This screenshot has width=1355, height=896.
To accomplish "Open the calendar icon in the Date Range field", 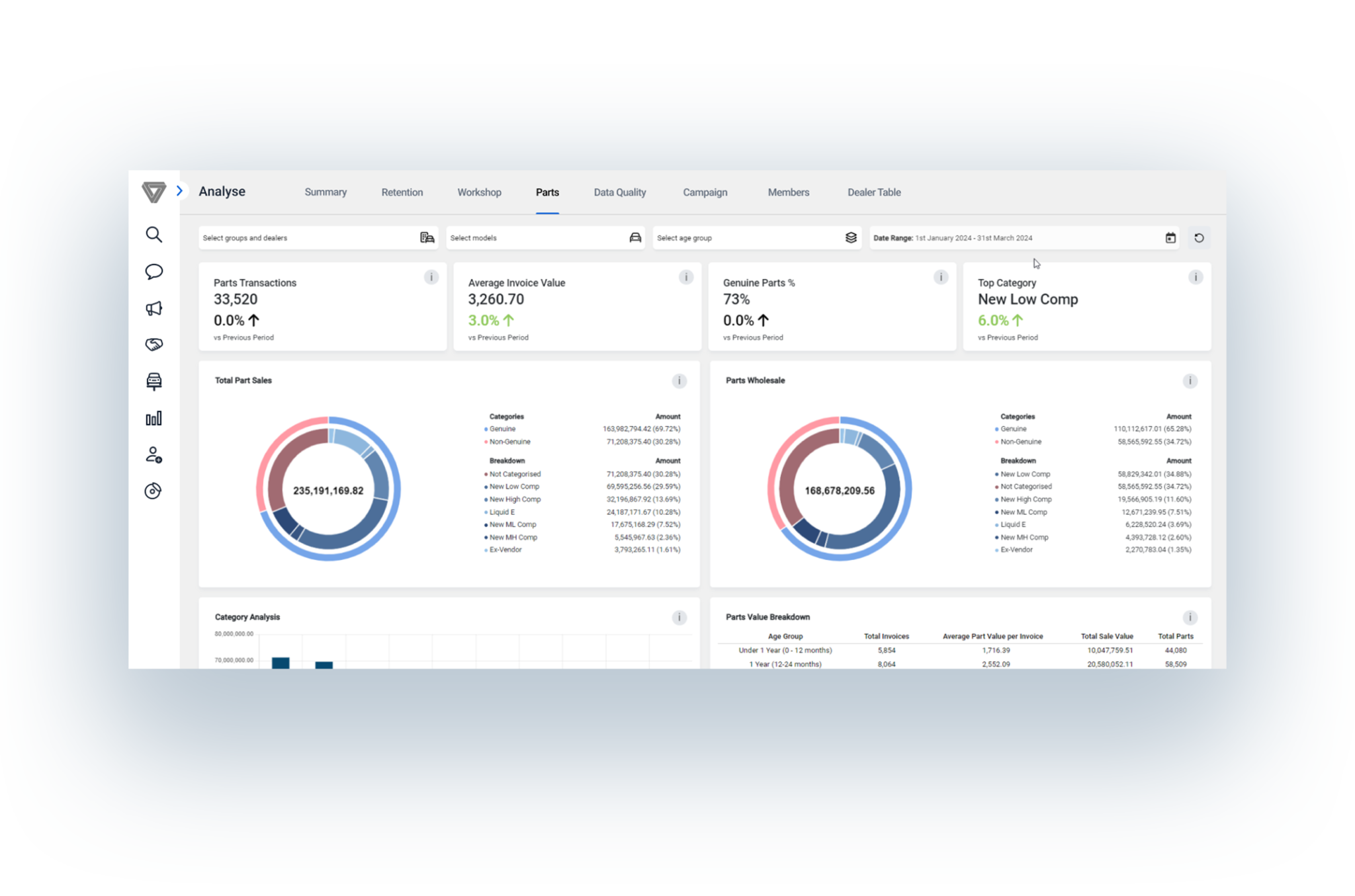I will pos(1170,237).
